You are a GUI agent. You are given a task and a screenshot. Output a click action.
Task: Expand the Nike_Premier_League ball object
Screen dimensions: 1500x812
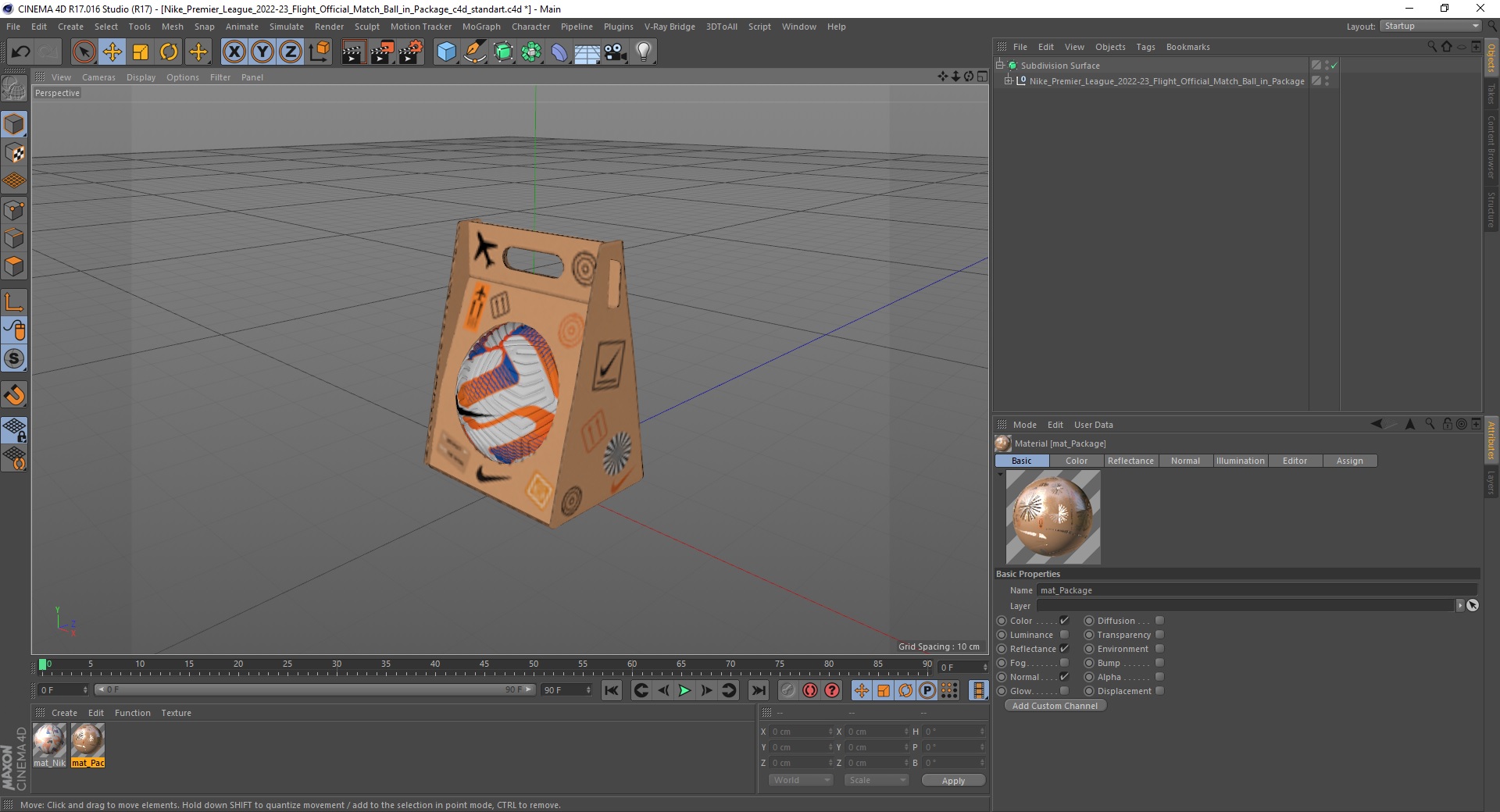[1009, 80]
